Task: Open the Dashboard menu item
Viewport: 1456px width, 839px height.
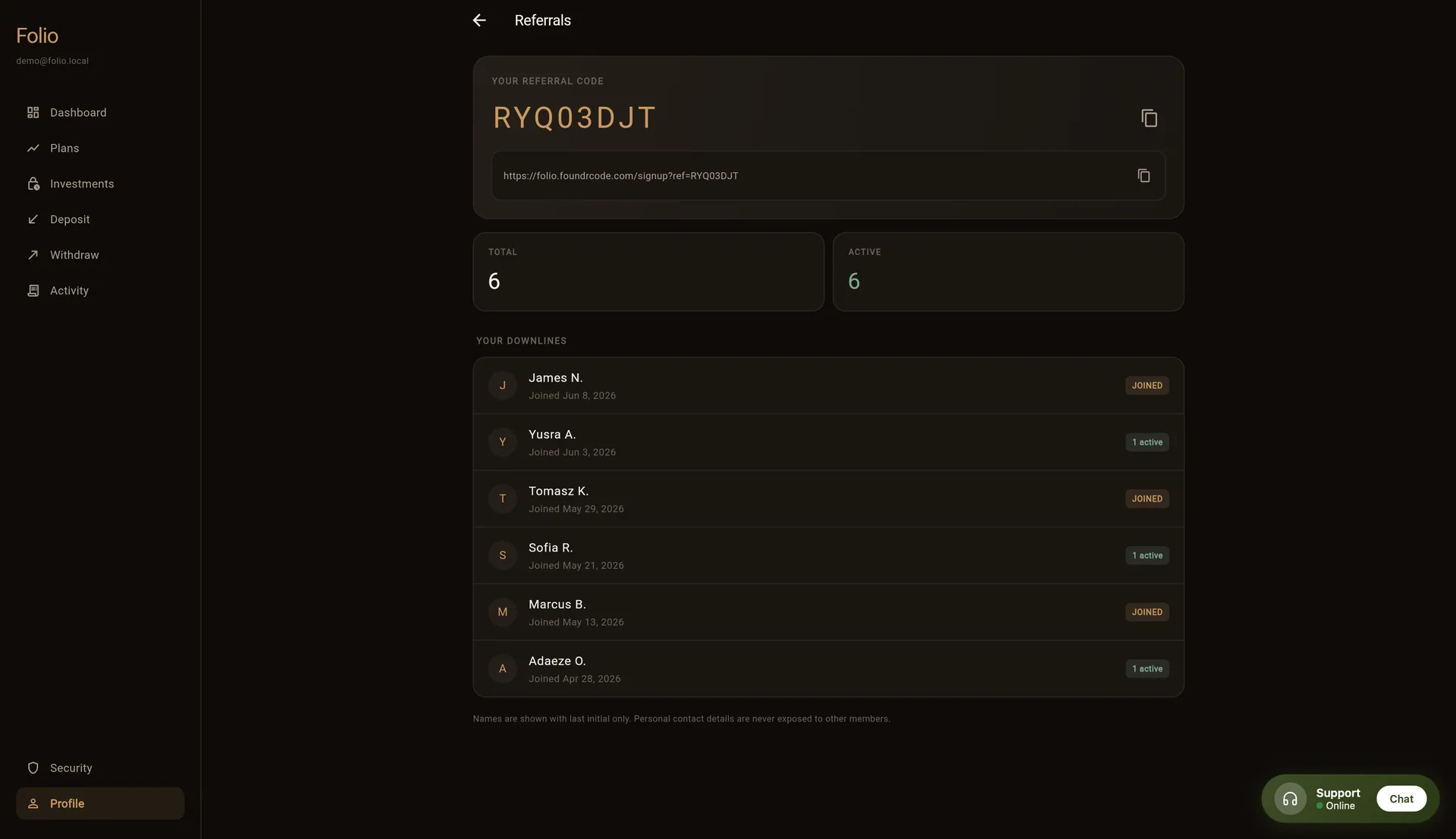Action: 100,112
